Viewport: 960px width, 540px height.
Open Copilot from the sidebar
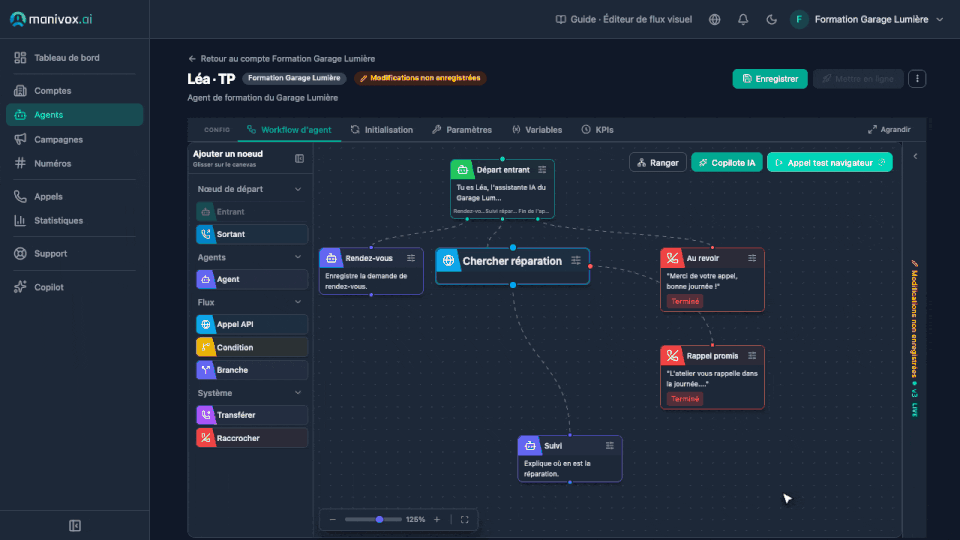pos(75,287)
